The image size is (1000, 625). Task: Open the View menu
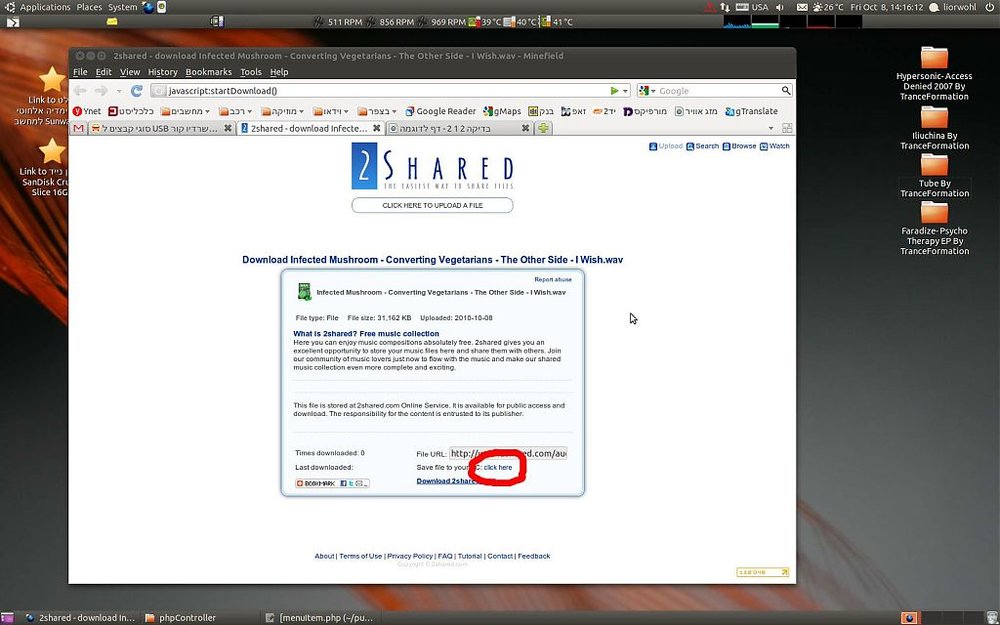129,72
